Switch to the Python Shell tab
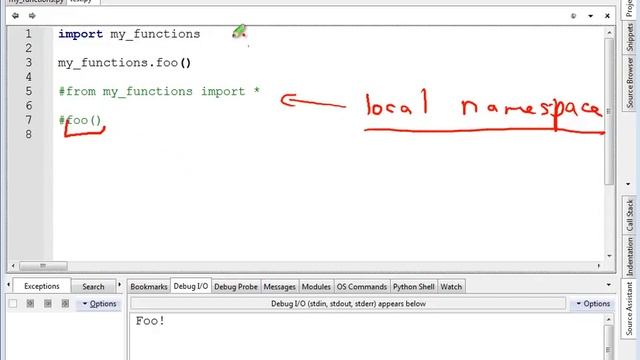The height and width of the screenshot is (360, 640). (x=413, y=287)
